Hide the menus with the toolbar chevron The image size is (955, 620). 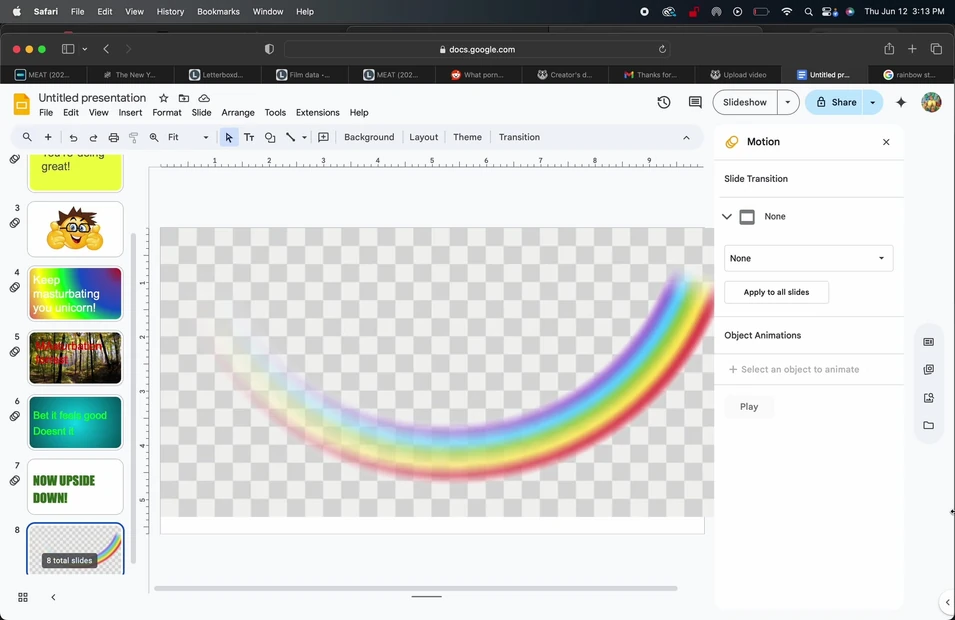[x=686, y=138]
